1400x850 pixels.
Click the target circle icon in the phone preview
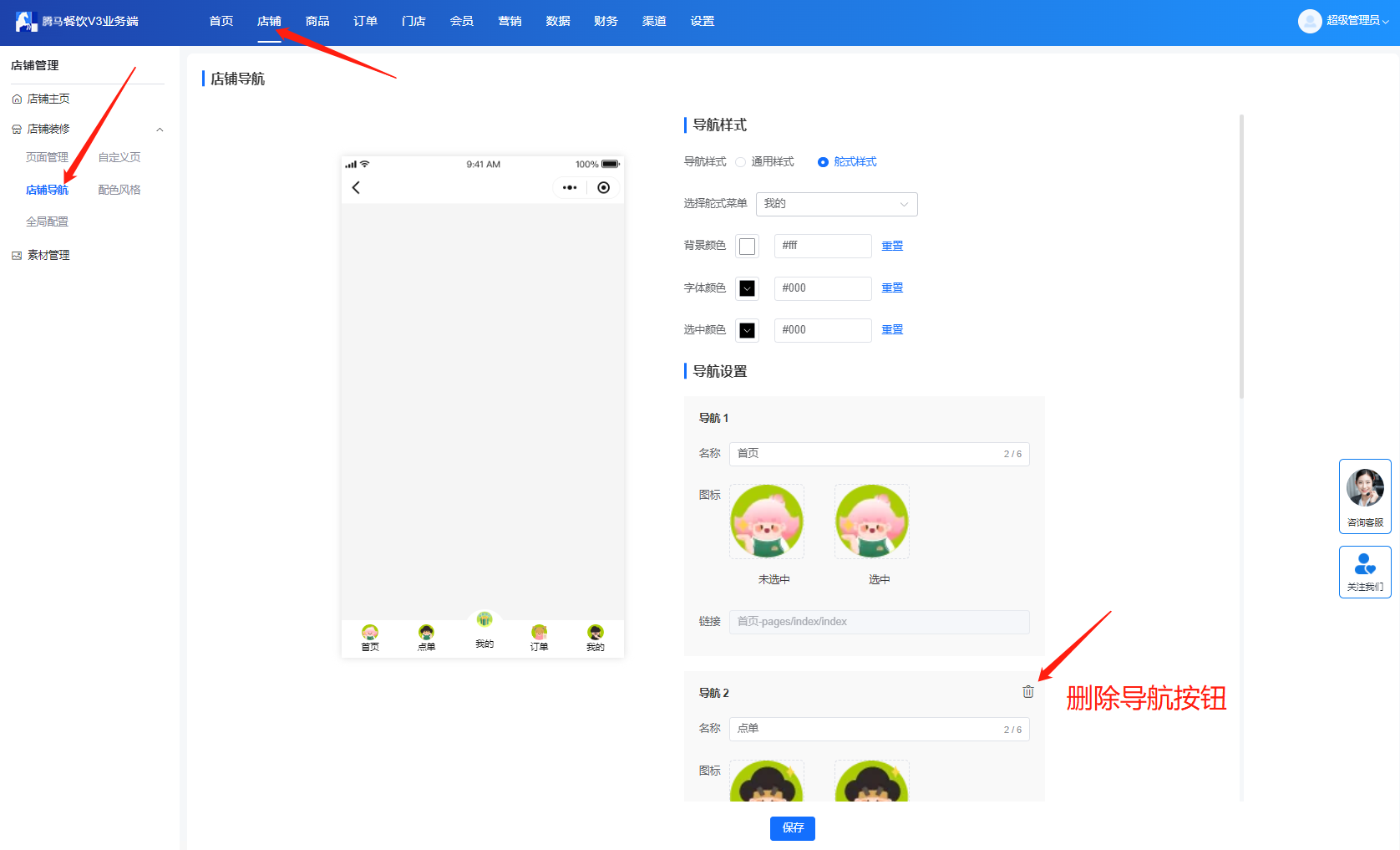(x=604, y=187)
